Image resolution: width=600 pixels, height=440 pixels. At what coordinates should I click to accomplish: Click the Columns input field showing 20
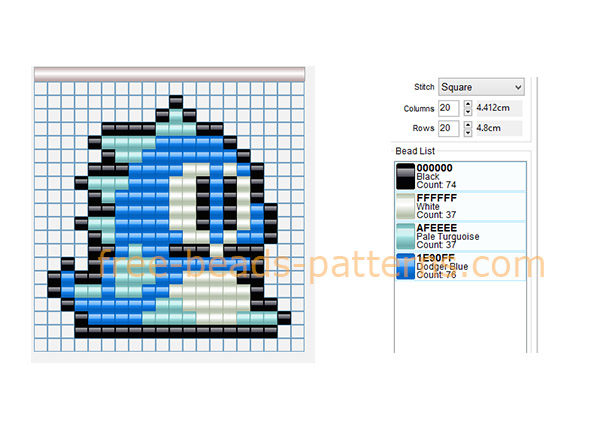(448, 108)
